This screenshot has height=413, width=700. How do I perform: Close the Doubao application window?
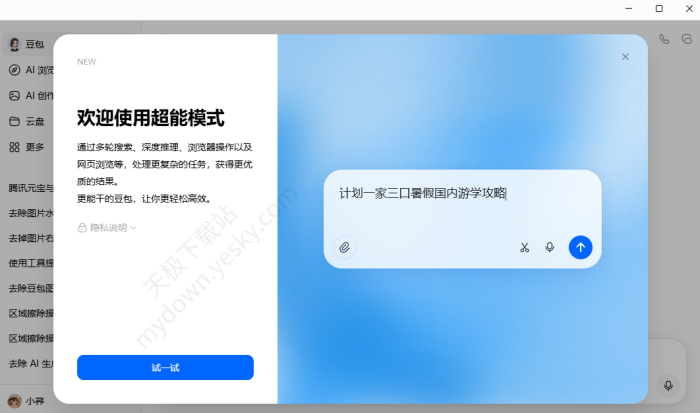(689, 8)
